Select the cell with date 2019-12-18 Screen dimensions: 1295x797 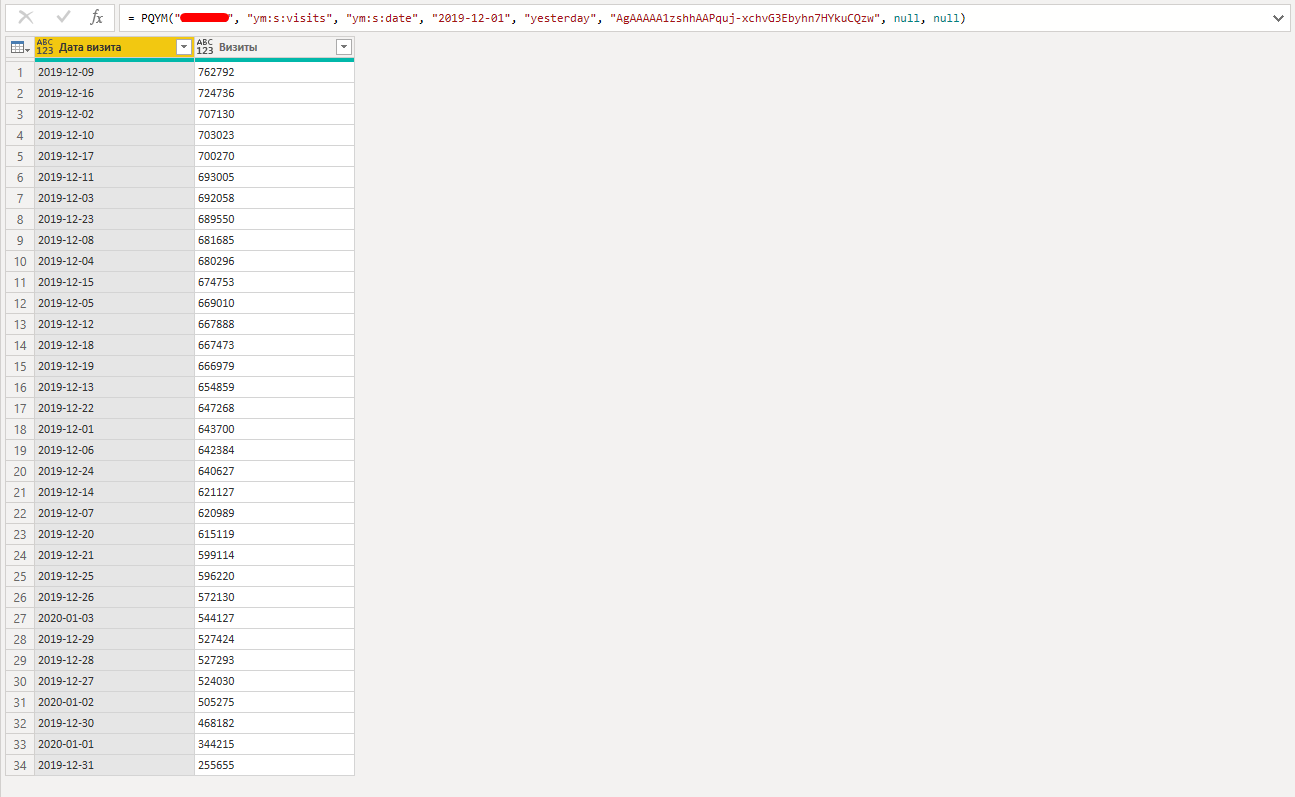click(114, 345)
